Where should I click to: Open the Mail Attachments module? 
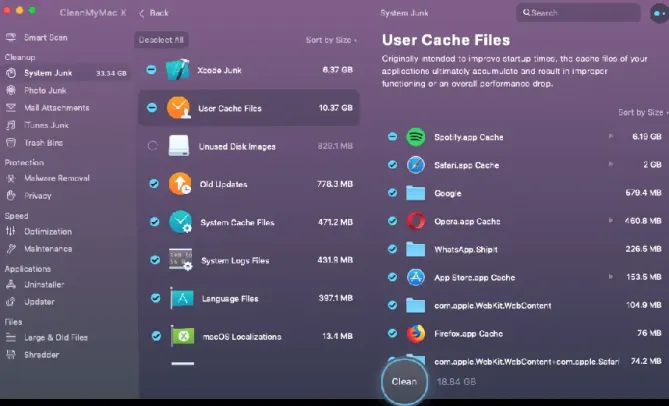(66, 108)
